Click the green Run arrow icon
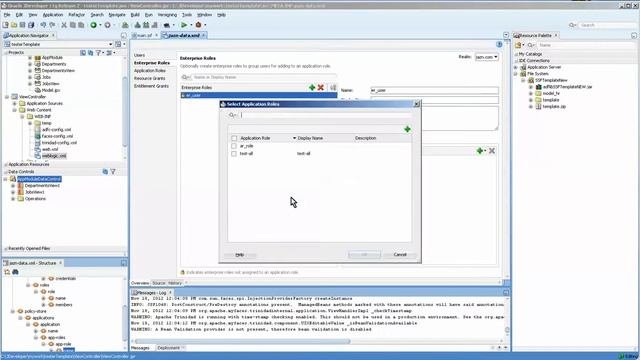Screen dimensions: 640x360 tap(184, 25)
